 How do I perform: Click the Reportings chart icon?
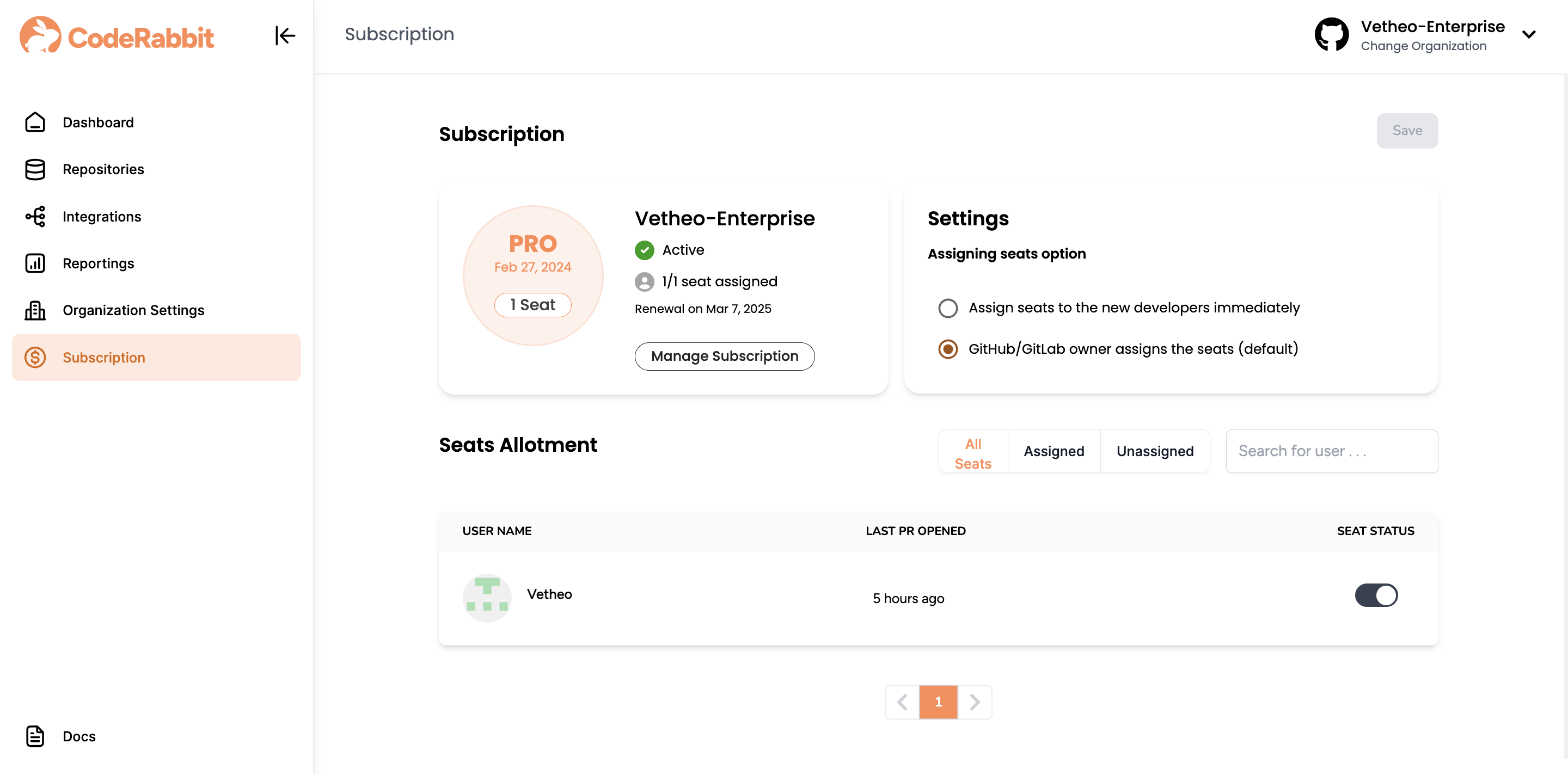(35, 263)
